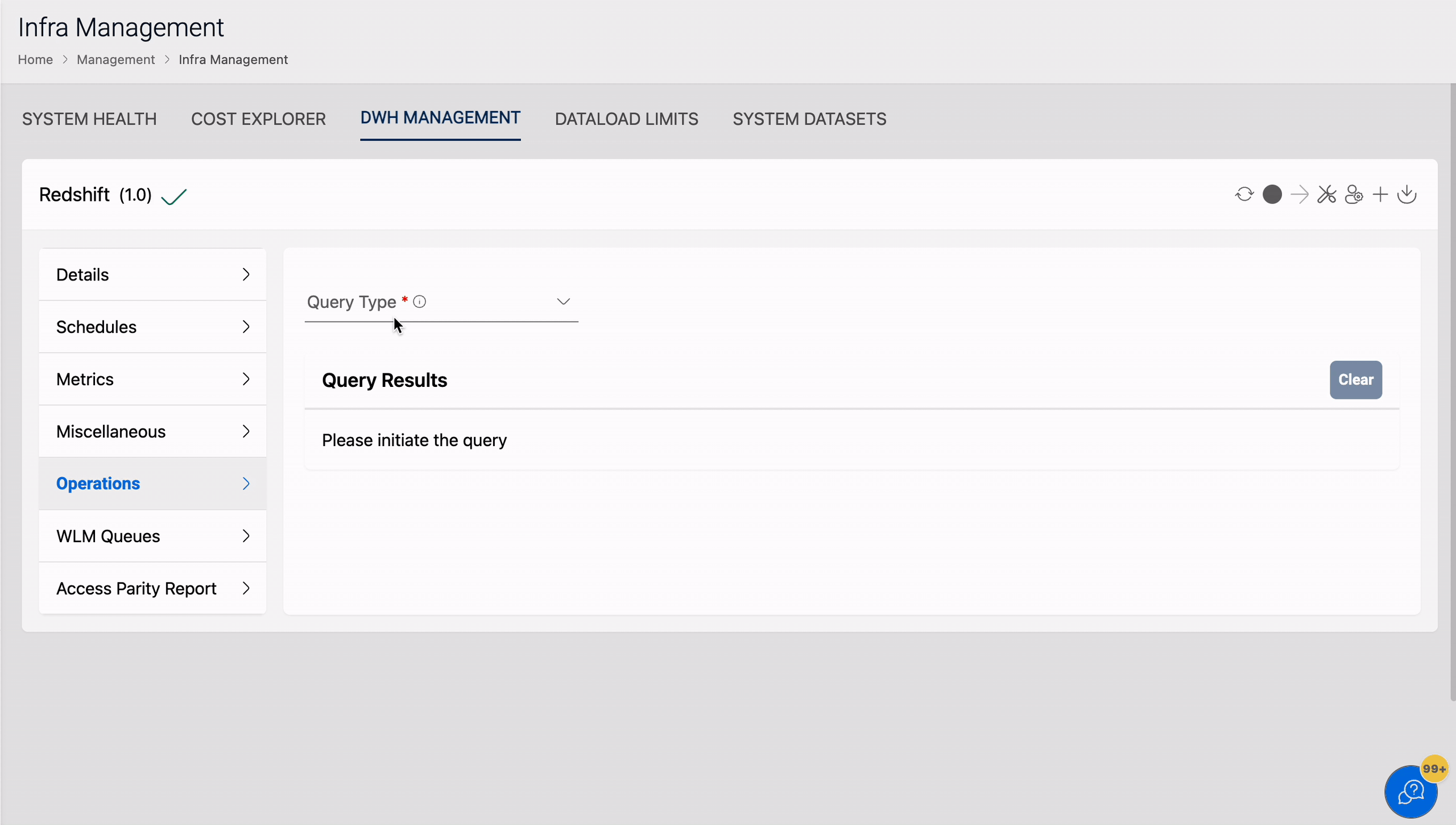Image resolution: width=1456 pixels, height=825 pixels.
Task: Click the Clear button in Query Results
Action: coord(1356,379)
